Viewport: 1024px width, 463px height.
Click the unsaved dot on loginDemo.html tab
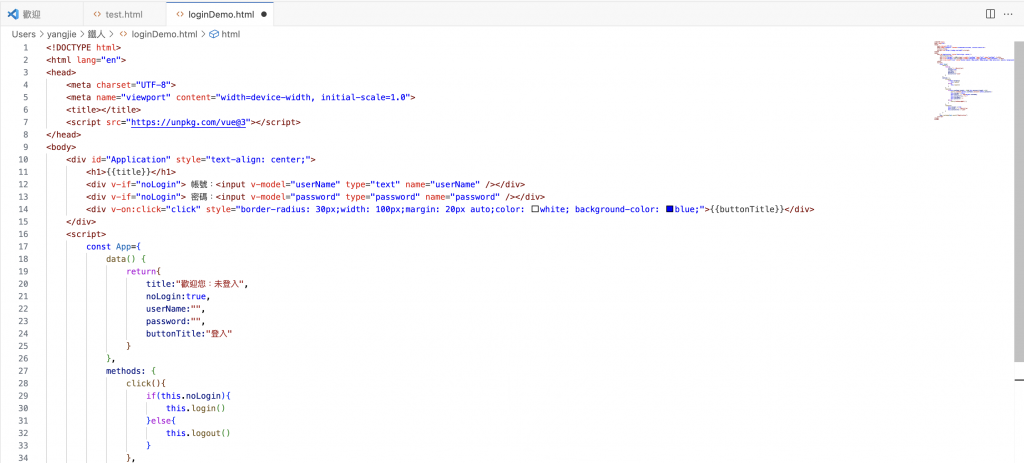(263, 14)
